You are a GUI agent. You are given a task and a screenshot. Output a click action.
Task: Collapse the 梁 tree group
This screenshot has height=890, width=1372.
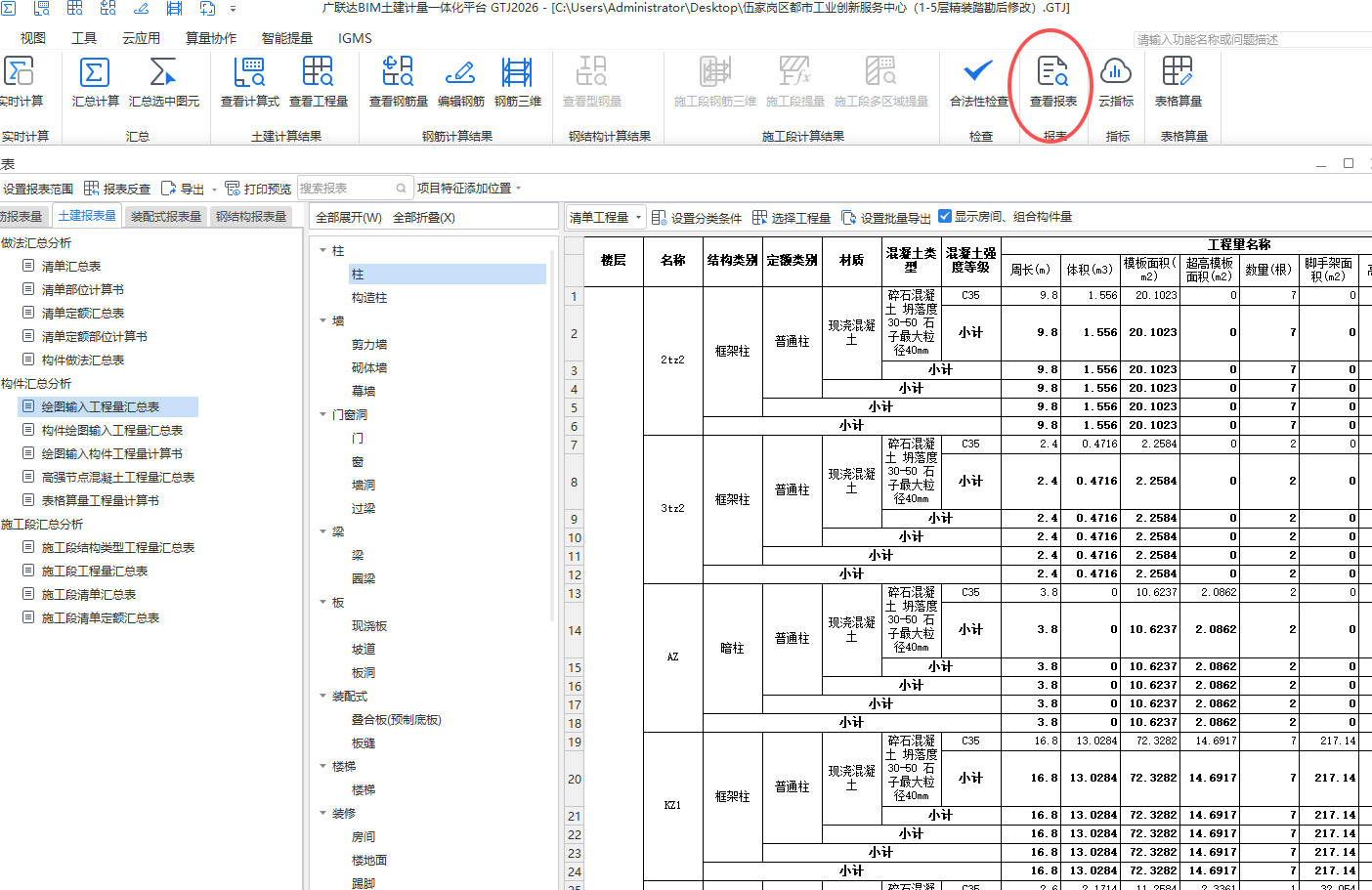(x=323, y=531)
